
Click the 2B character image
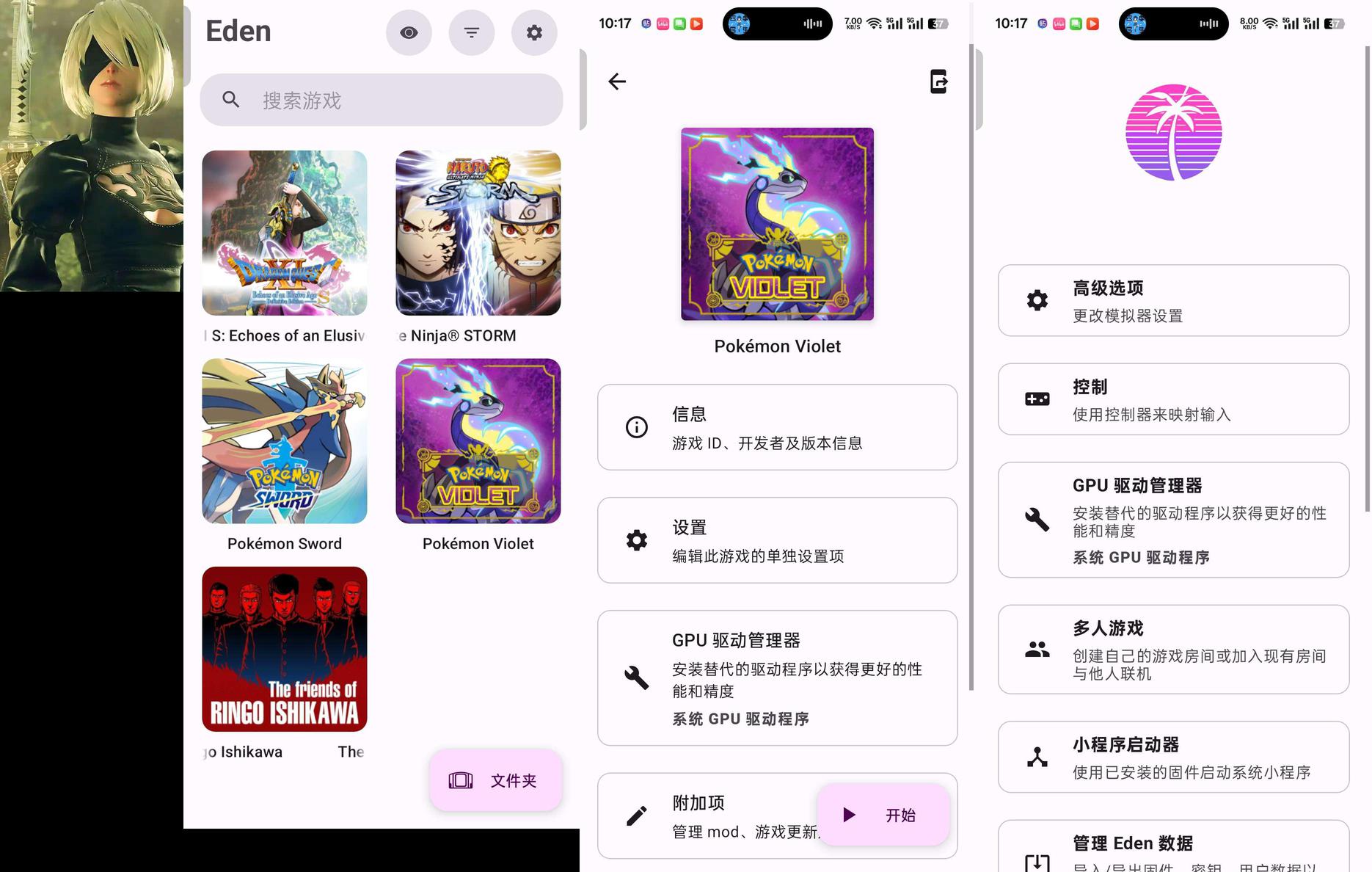pos(92,145)
